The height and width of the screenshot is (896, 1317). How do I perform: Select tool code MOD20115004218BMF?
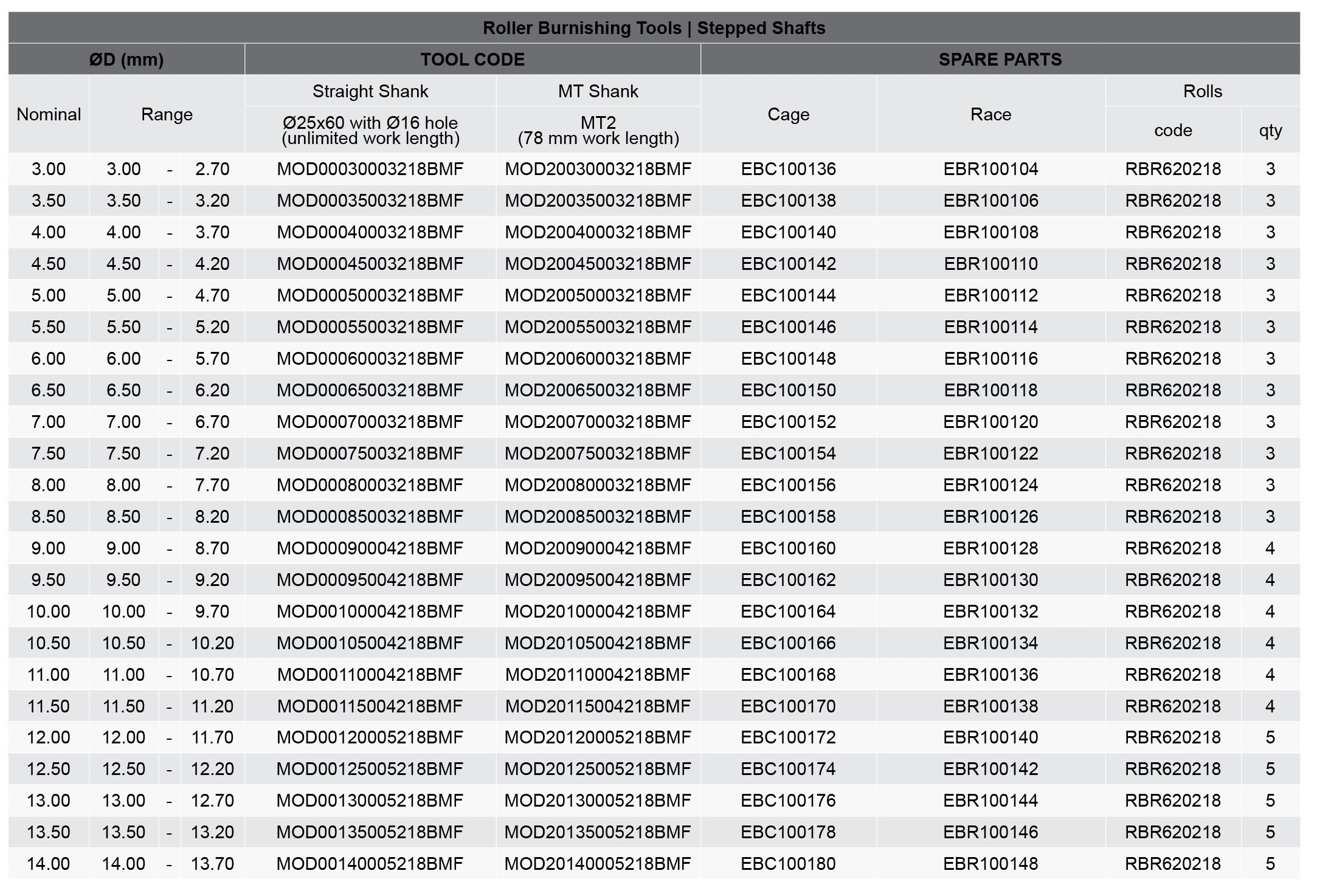pos(598,706)
